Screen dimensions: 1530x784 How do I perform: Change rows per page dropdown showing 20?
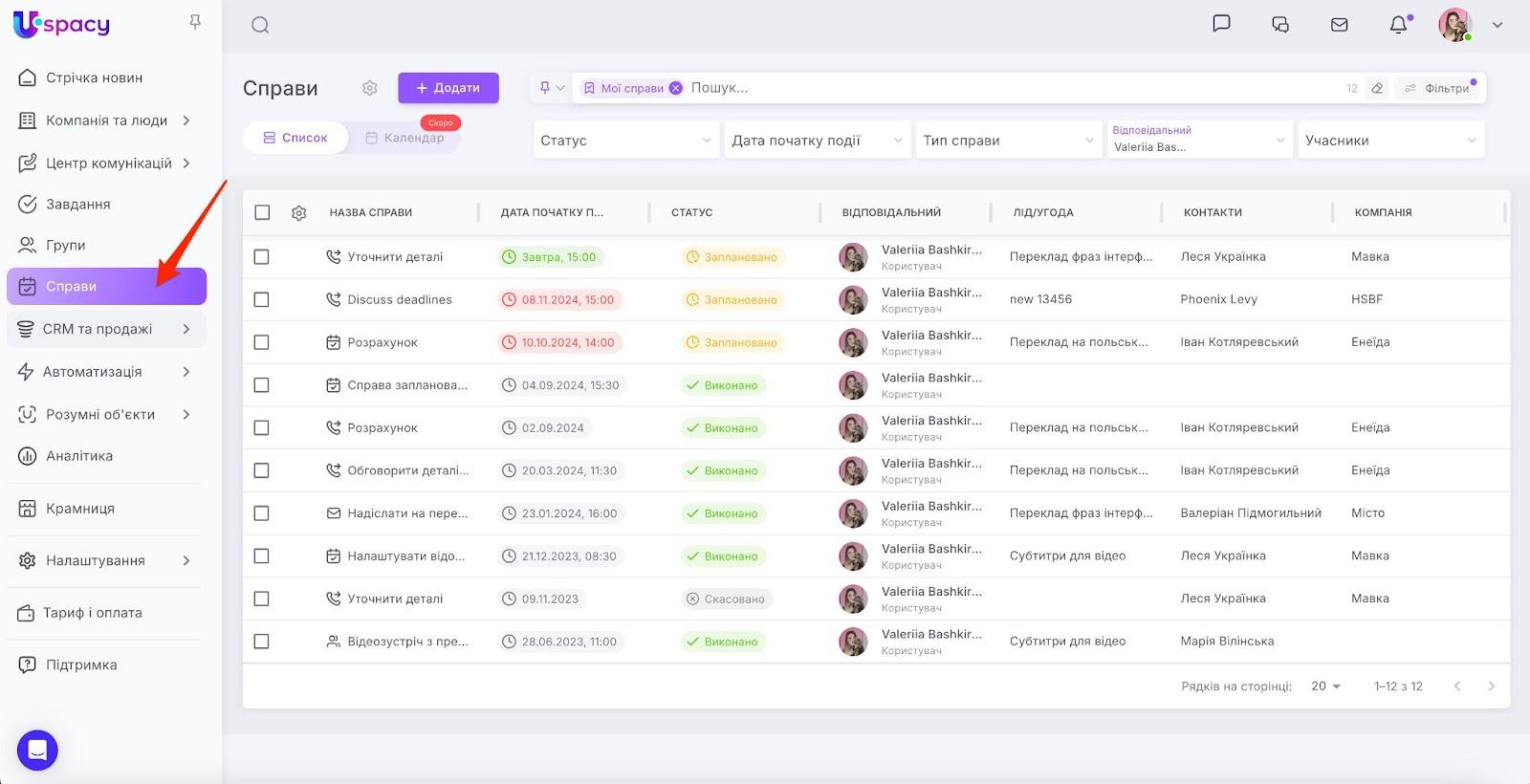tap(1325, 686)
